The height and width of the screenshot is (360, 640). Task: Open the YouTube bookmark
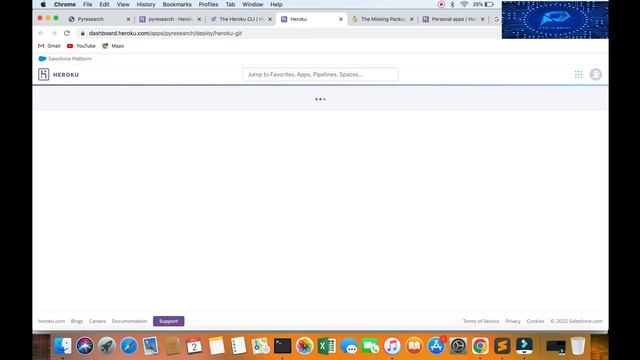(x=81, y=46)
